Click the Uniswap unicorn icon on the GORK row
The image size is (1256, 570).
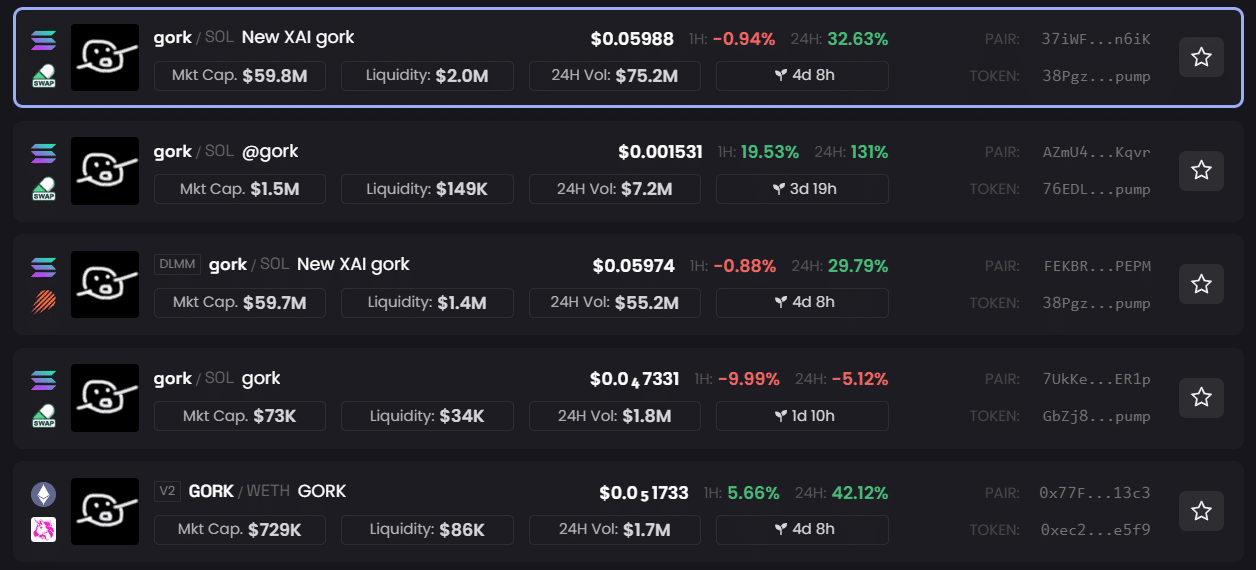pyautogui.click(x=43, y=529)
